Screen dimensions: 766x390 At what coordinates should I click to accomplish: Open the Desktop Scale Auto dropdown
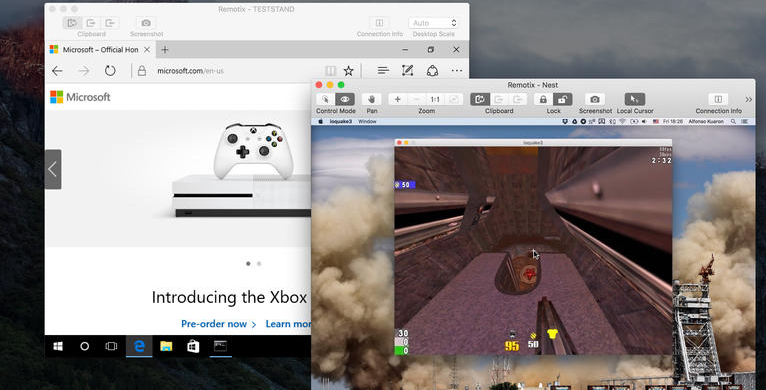point(433,23)
